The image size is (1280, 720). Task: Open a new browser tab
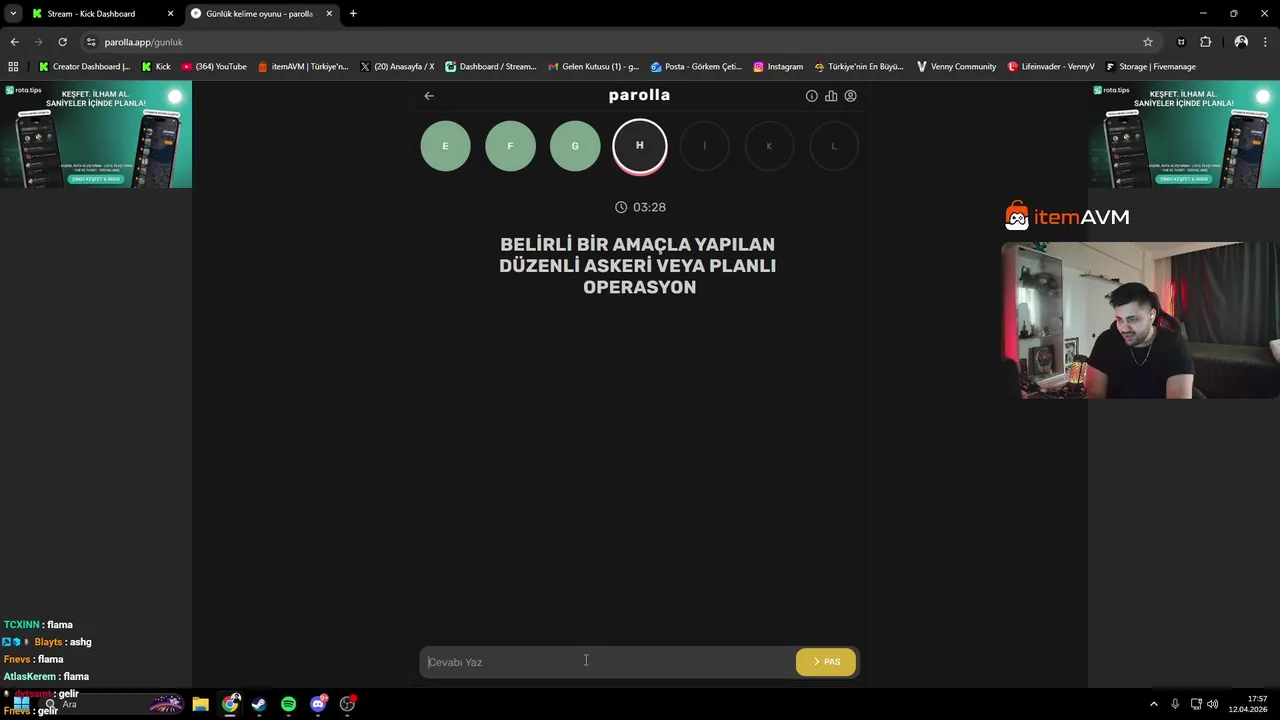coord(353,14)
